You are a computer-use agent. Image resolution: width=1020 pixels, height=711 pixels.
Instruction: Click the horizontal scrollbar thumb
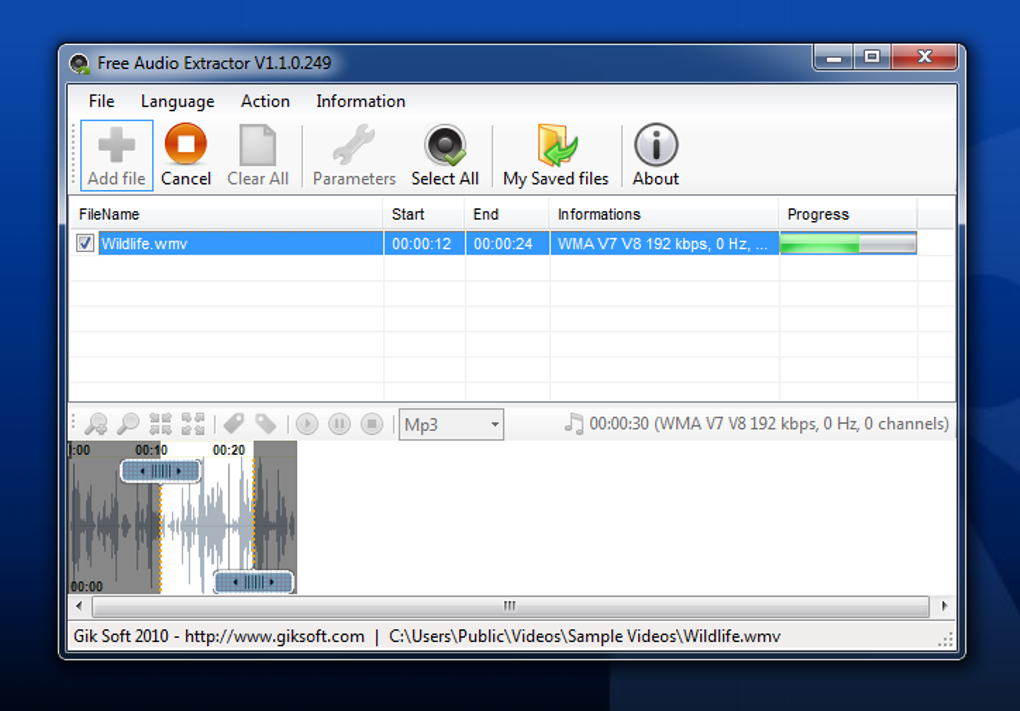510,606
